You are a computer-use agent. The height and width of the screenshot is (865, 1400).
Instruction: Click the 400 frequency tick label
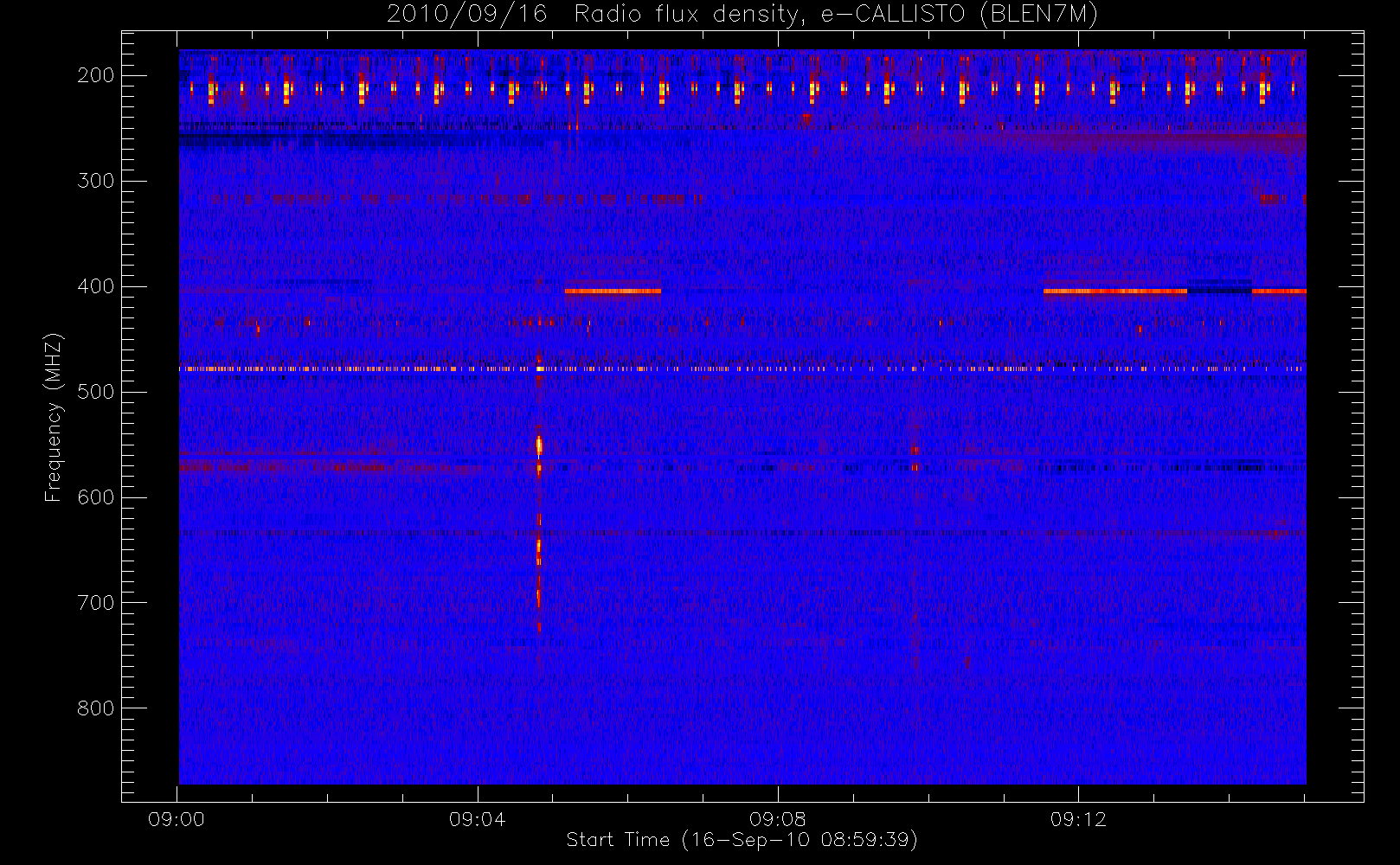tap(96, 286)
